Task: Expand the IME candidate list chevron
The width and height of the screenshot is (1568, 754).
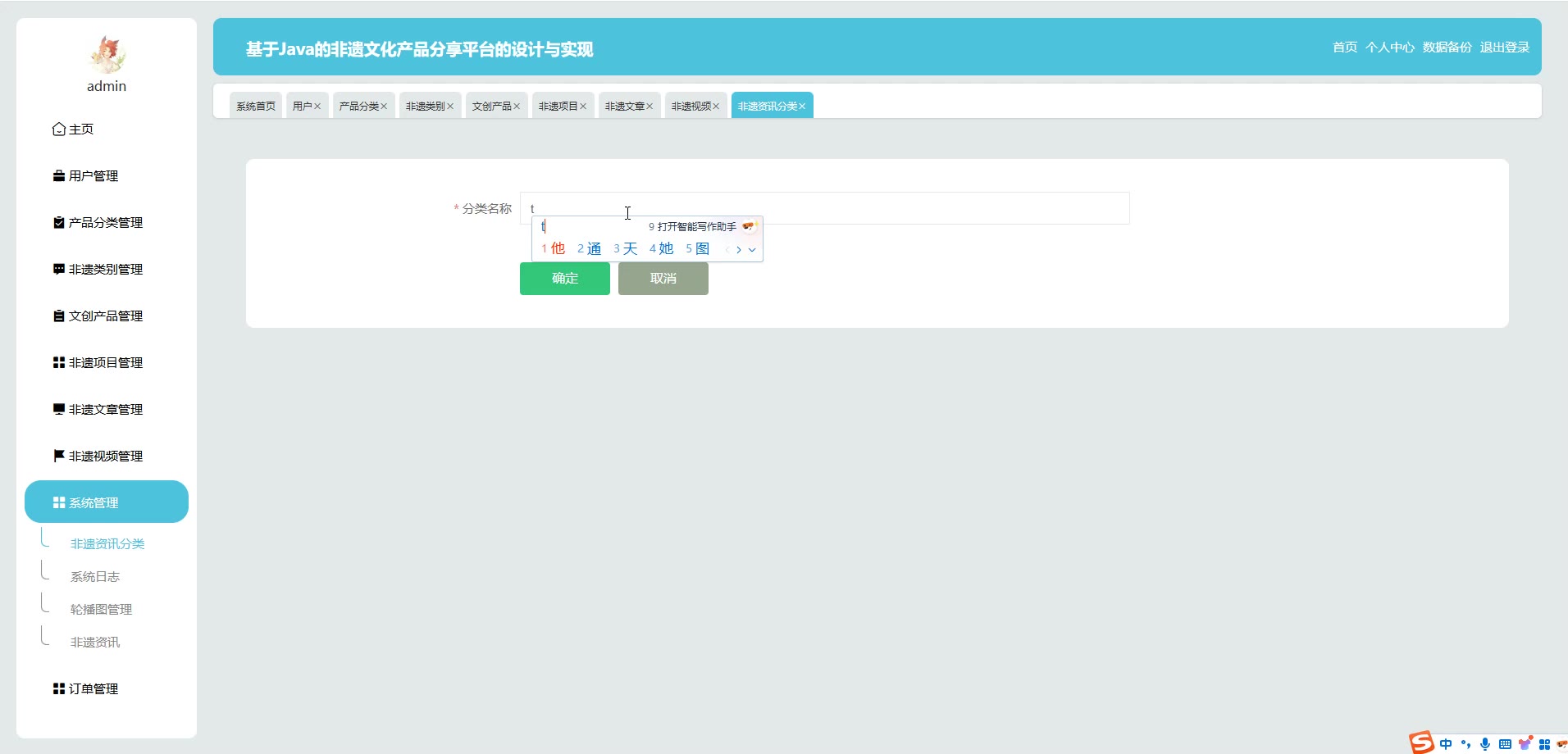Action: click(752, 250)
